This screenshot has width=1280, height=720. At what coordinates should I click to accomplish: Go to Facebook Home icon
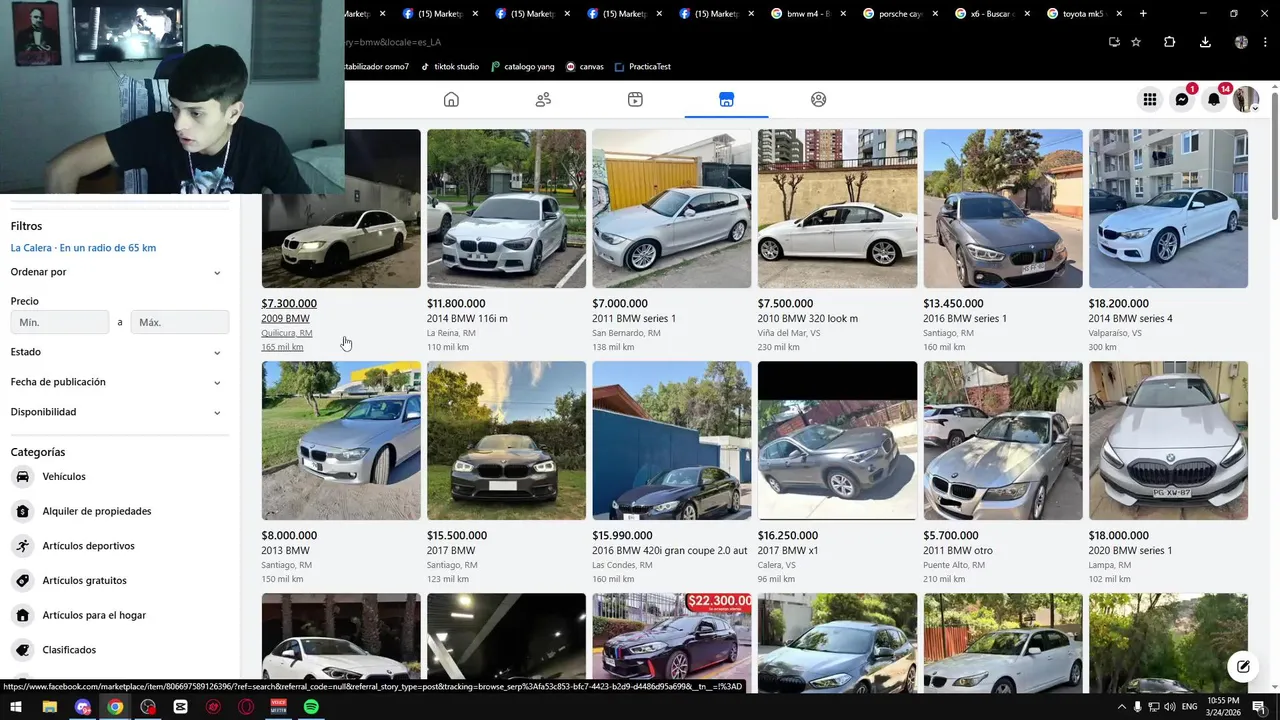coord(451,99)
